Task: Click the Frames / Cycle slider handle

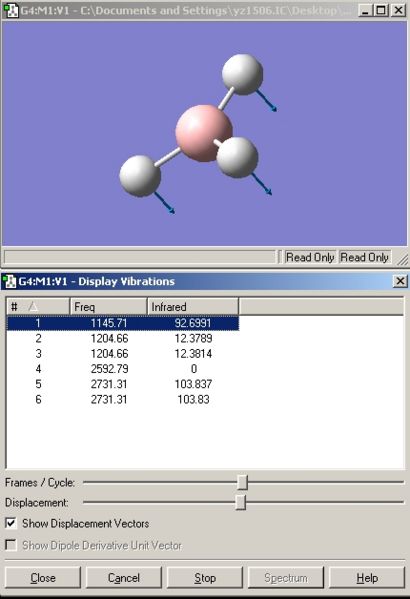Action: [242, 482]
